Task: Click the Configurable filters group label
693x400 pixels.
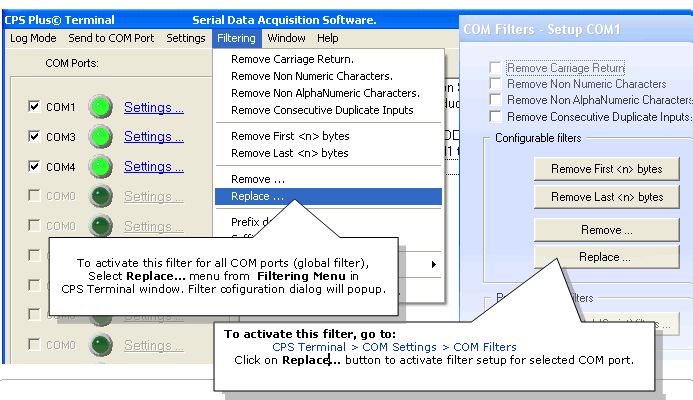Action: click(x=538, y=138)
